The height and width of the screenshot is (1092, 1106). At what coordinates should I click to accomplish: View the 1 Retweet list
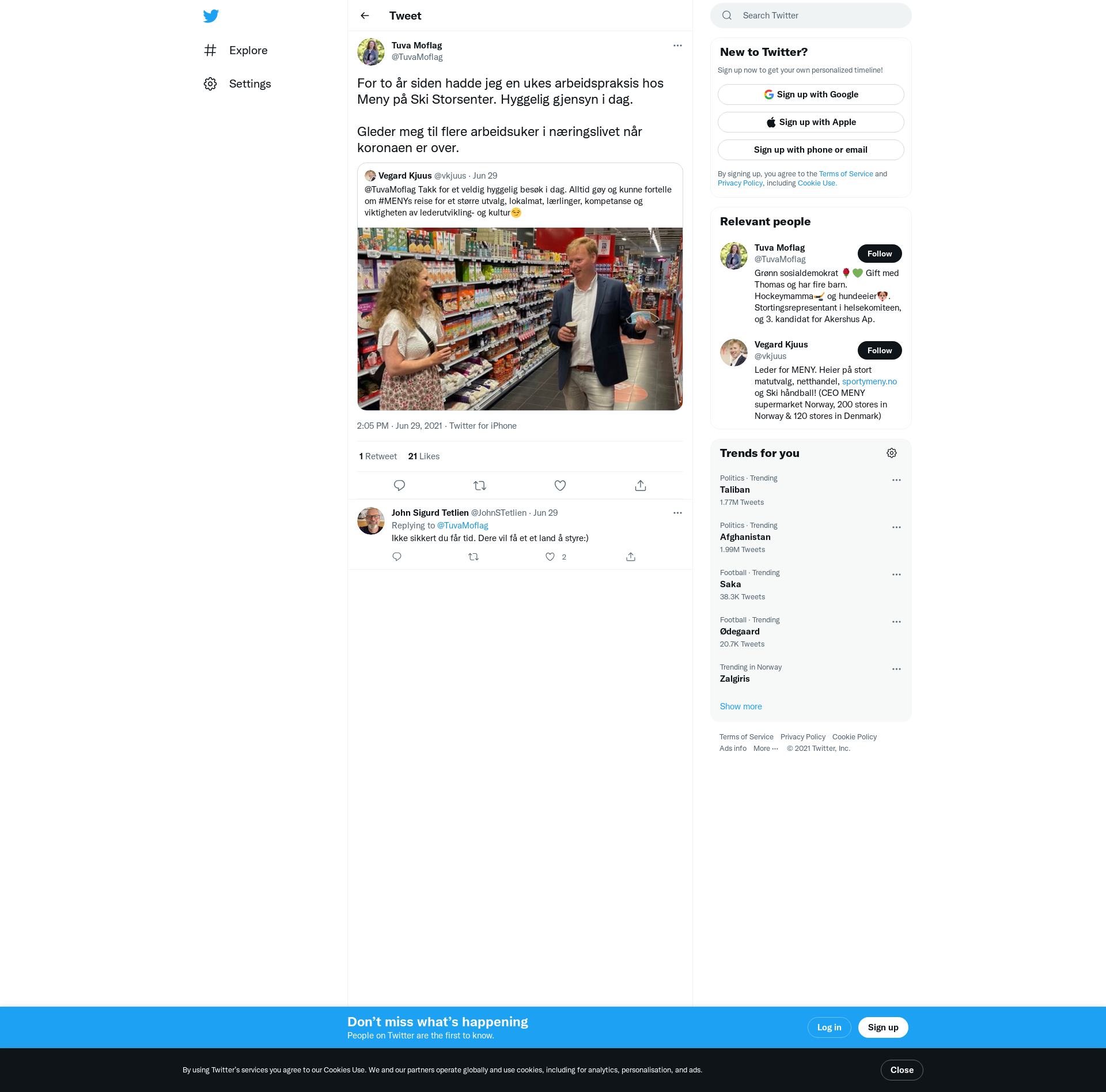point(378,456)
